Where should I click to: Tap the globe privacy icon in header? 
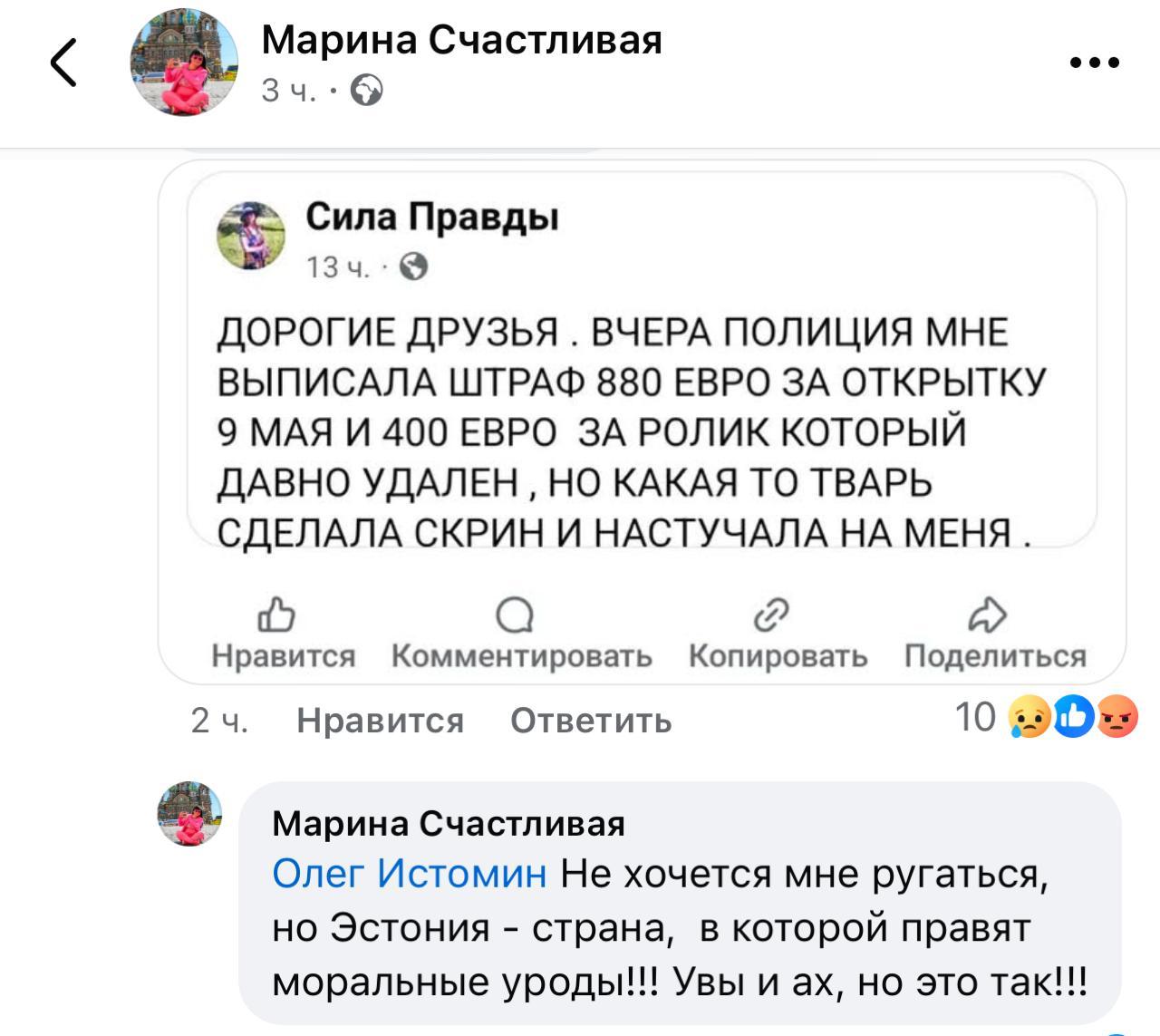366,91
